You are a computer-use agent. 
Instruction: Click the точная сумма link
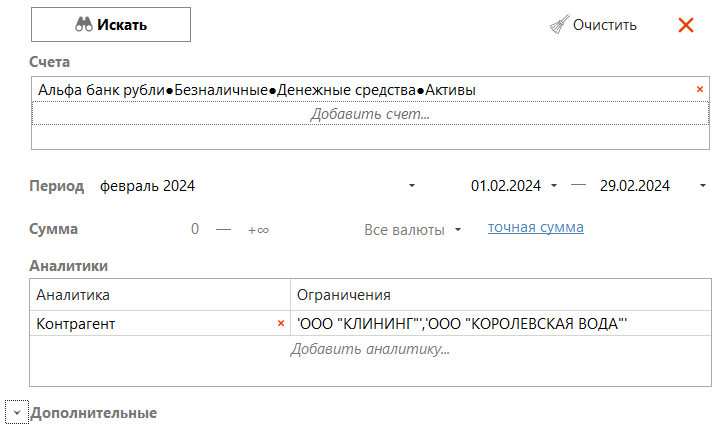(535, 228)
